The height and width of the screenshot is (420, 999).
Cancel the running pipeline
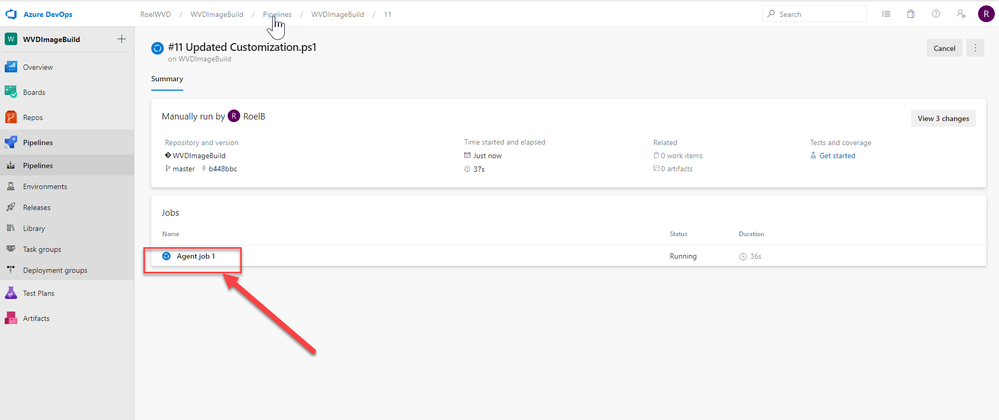(x=944, y=48)
